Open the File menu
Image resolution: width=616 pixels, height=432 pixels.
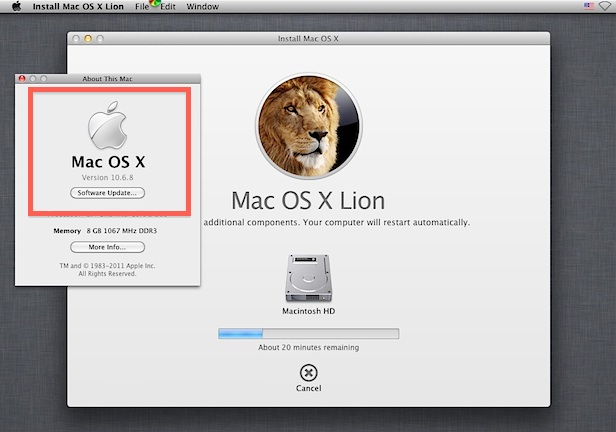point(142,7)
